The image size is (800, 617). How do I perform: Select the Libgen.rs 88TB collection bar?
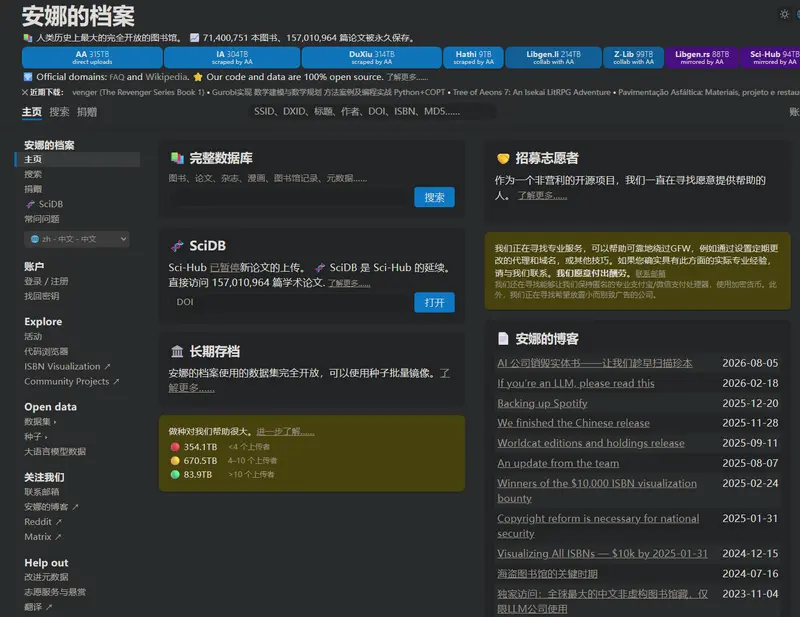pos(702,57)
